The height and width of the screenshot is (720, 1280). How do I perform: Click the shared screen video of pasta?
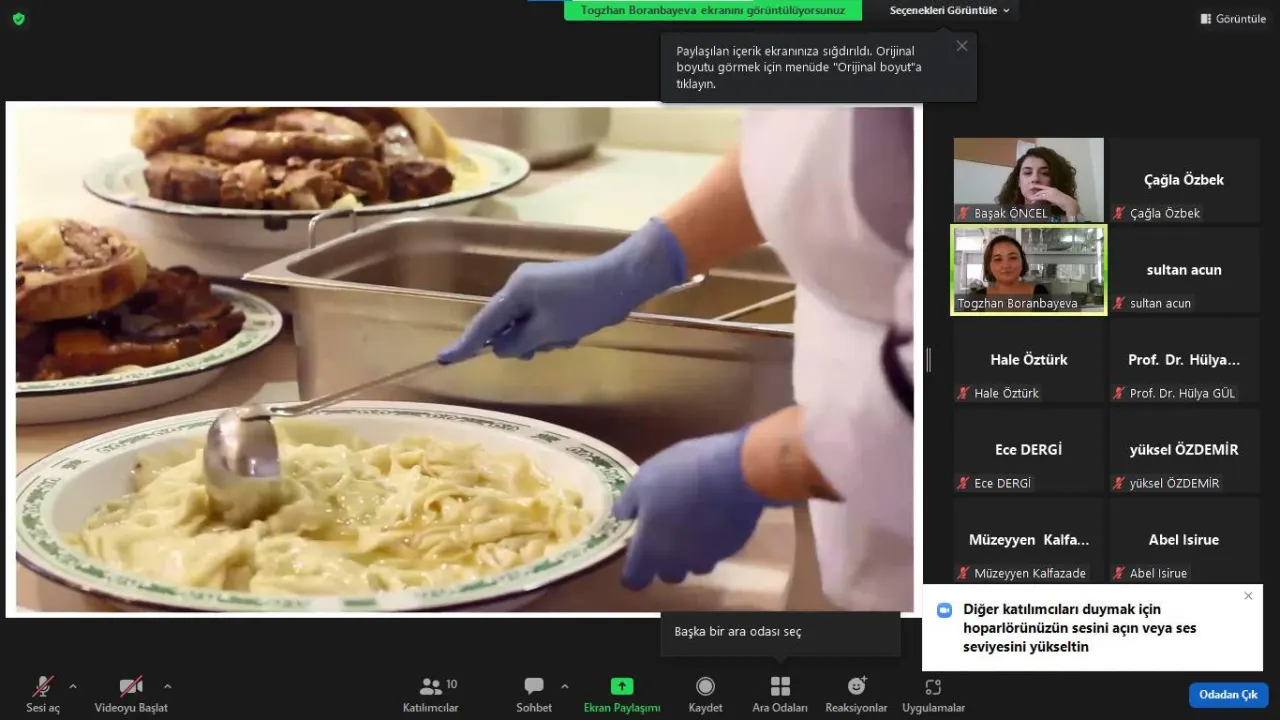pyautogui.click(x=464, y=359)
